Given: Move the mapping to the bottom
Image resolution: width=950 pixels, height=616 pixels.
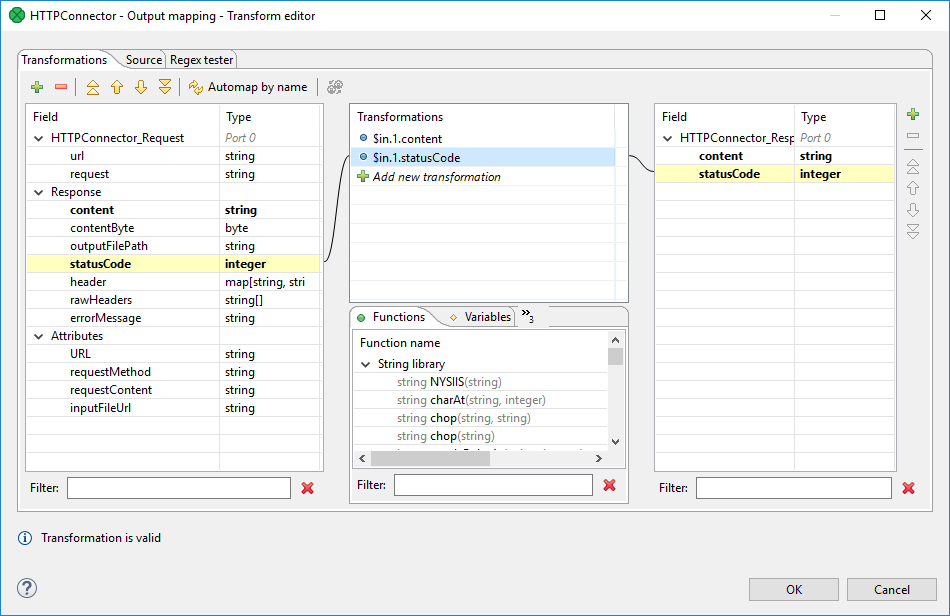Looking at the screenshot, I should pyautogui.click(x=164, y=87).
